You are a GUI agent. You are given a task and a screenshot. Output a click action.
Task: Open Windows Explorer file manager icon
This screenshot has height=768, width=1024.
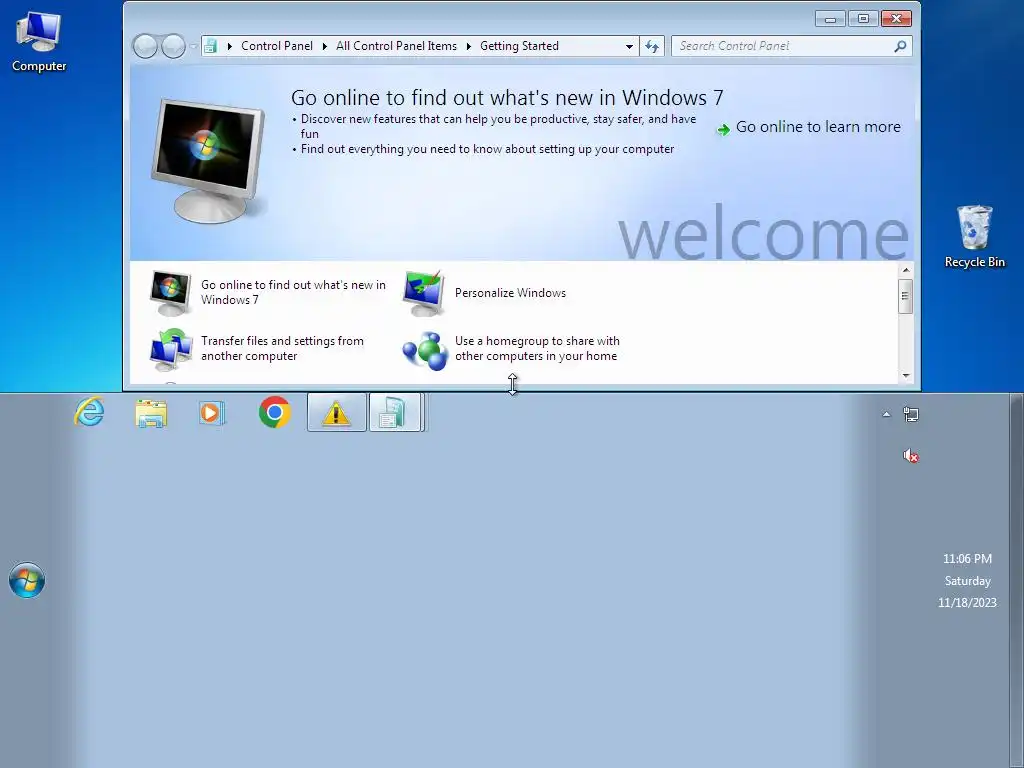pyautogui.click(x=151, y=413)
